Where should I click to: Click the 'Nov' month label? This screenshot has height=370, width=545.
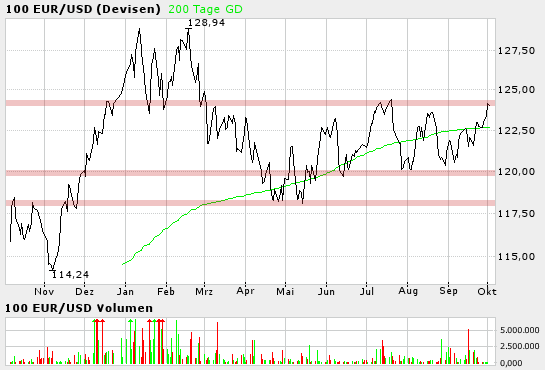(44, 291)
